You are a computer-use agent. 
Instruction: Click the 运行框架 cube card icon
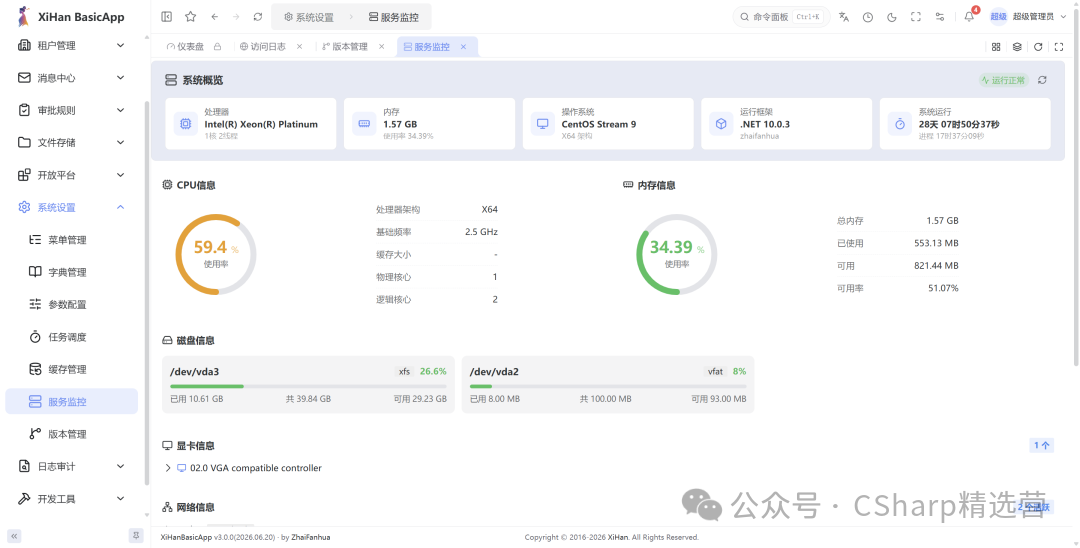721,124
